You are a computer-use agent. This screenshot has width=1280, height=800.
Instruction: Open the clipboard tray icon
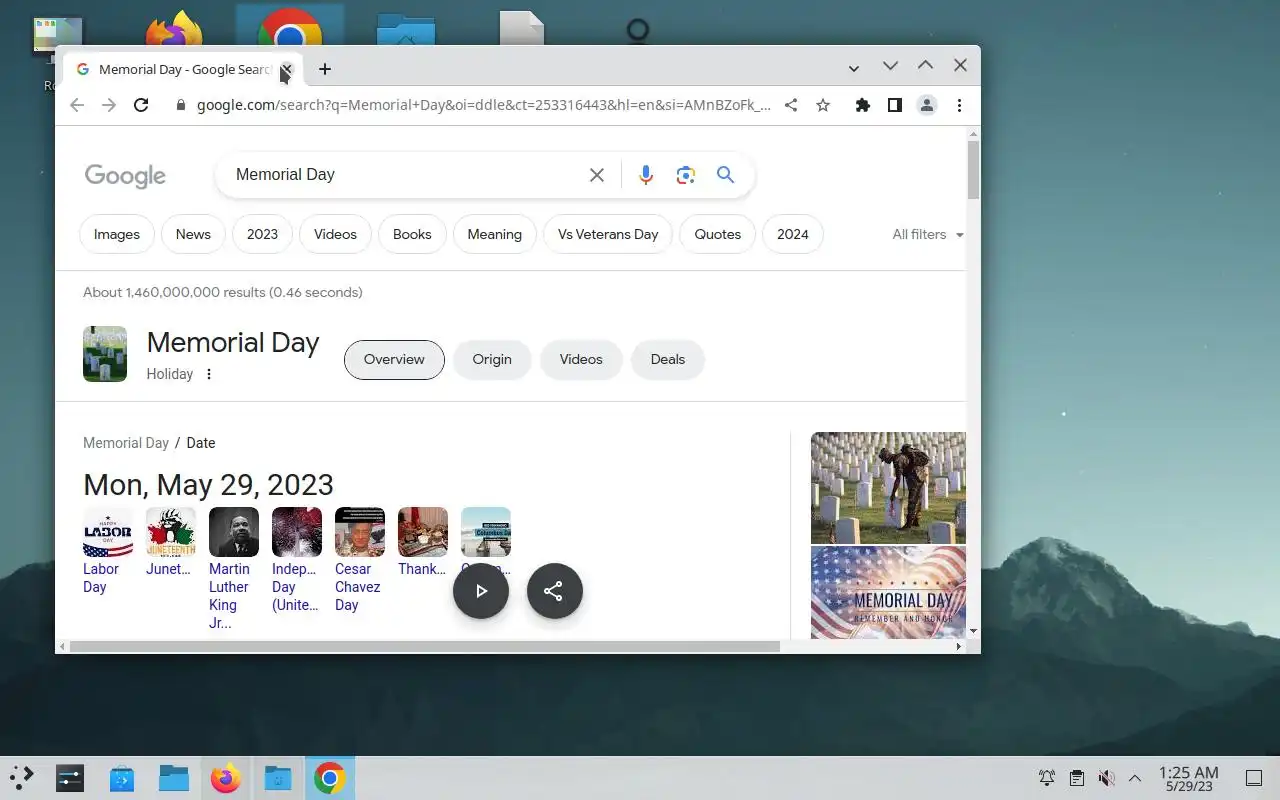point(1076,778)
